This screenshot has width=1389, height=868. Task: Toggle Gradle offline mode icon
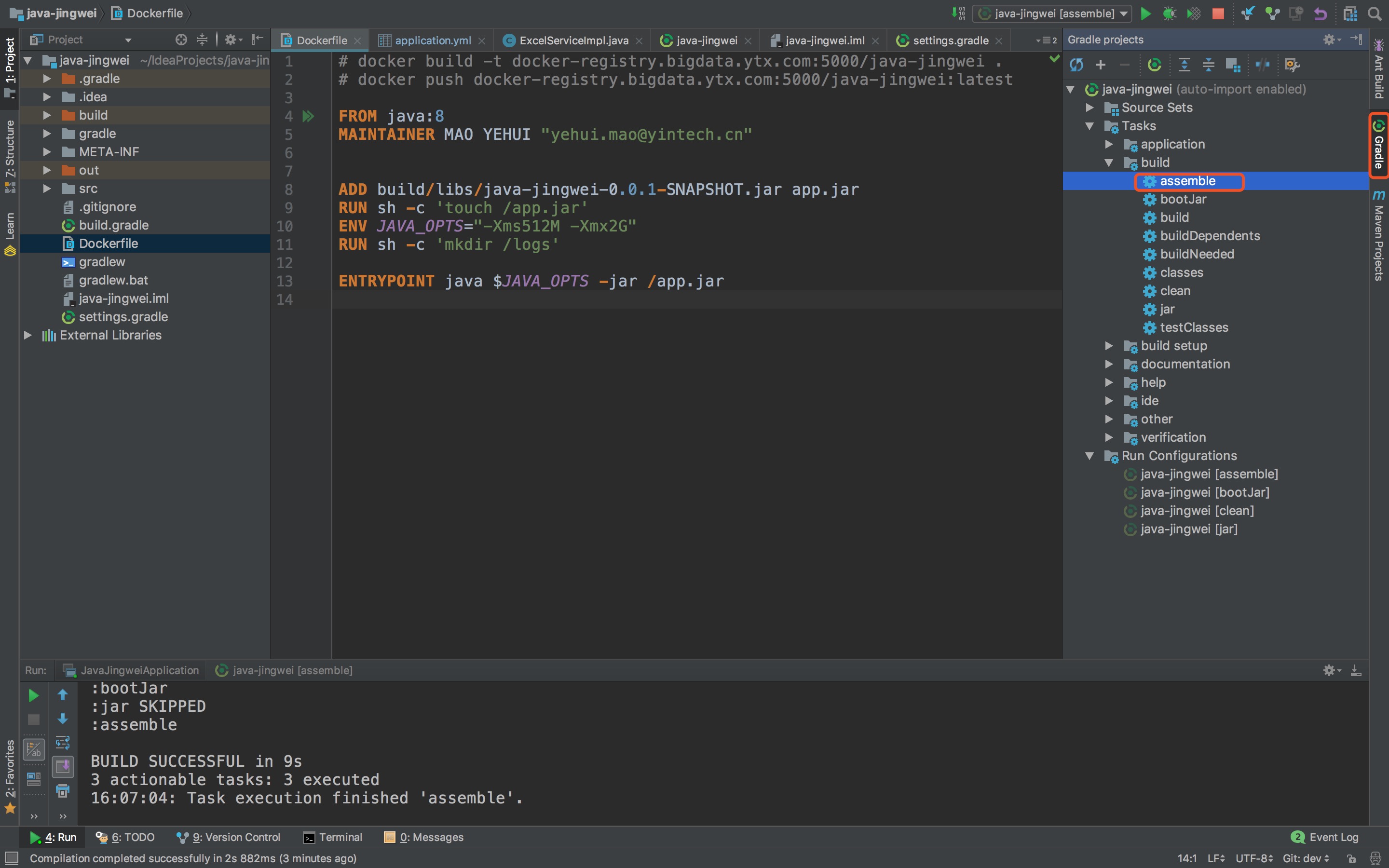pyautogui.click(x=1262, y=65)
